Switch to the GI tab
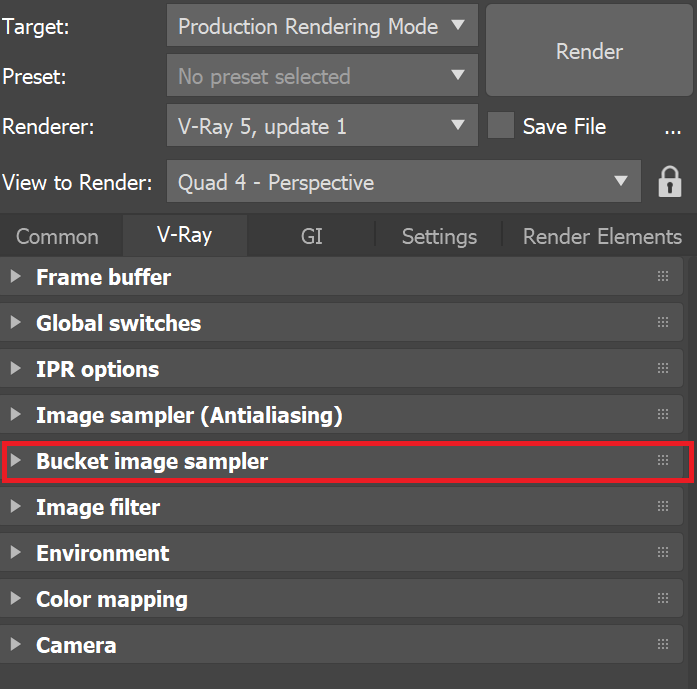697x689 pixels. 311,237
